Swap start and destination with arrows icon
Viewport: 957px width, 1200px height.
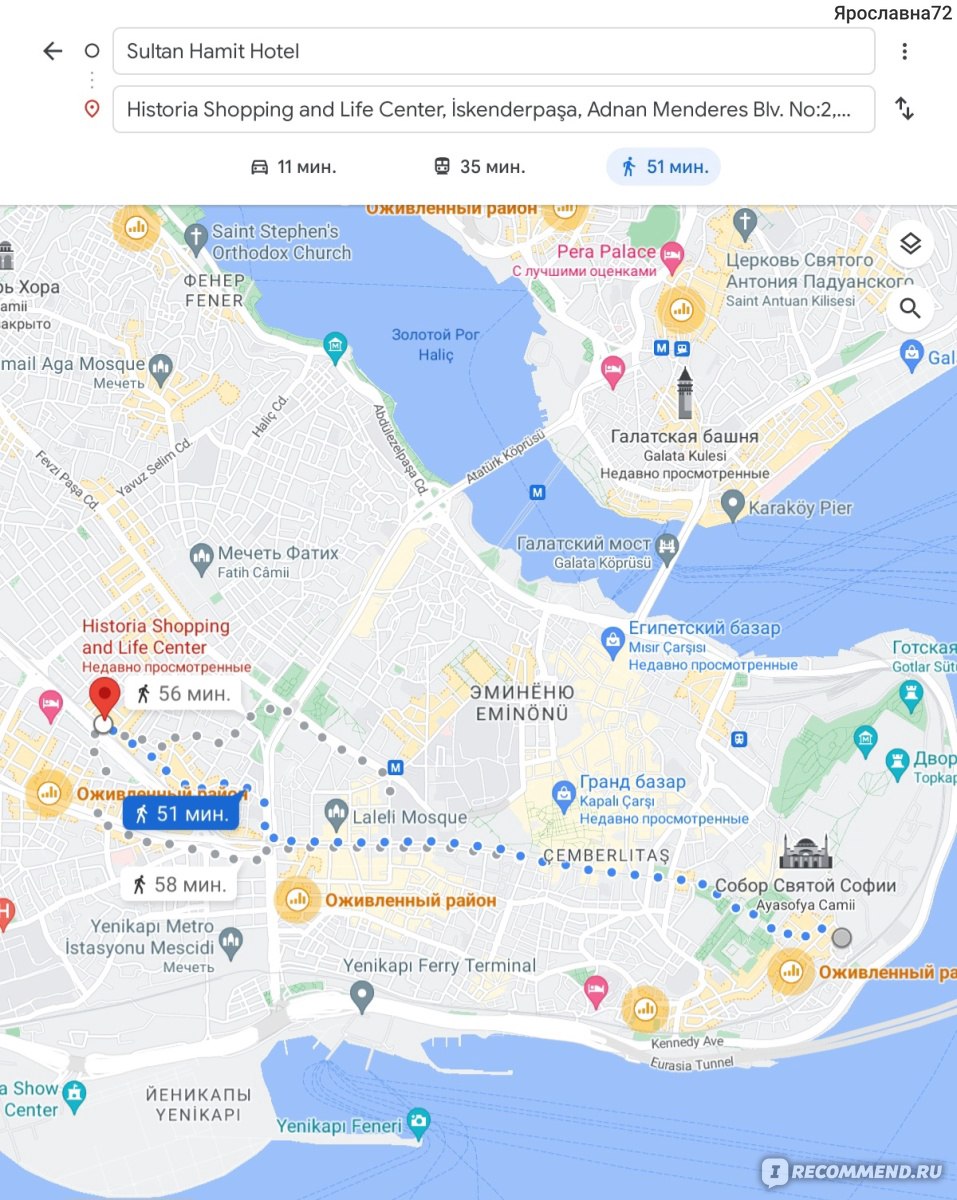(x=904, y=109)
